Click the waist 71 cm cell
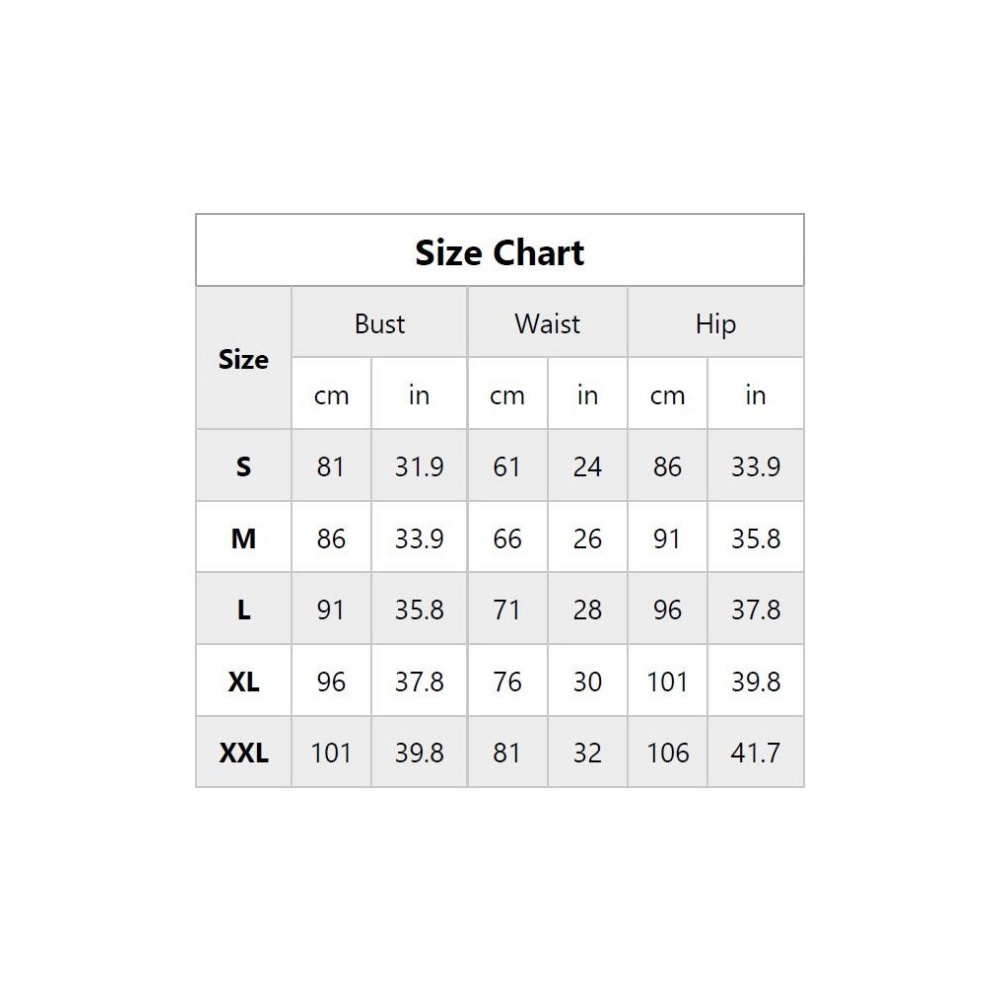The height and width of the screenshot is (1000, 1000). [x=507, y=609]
